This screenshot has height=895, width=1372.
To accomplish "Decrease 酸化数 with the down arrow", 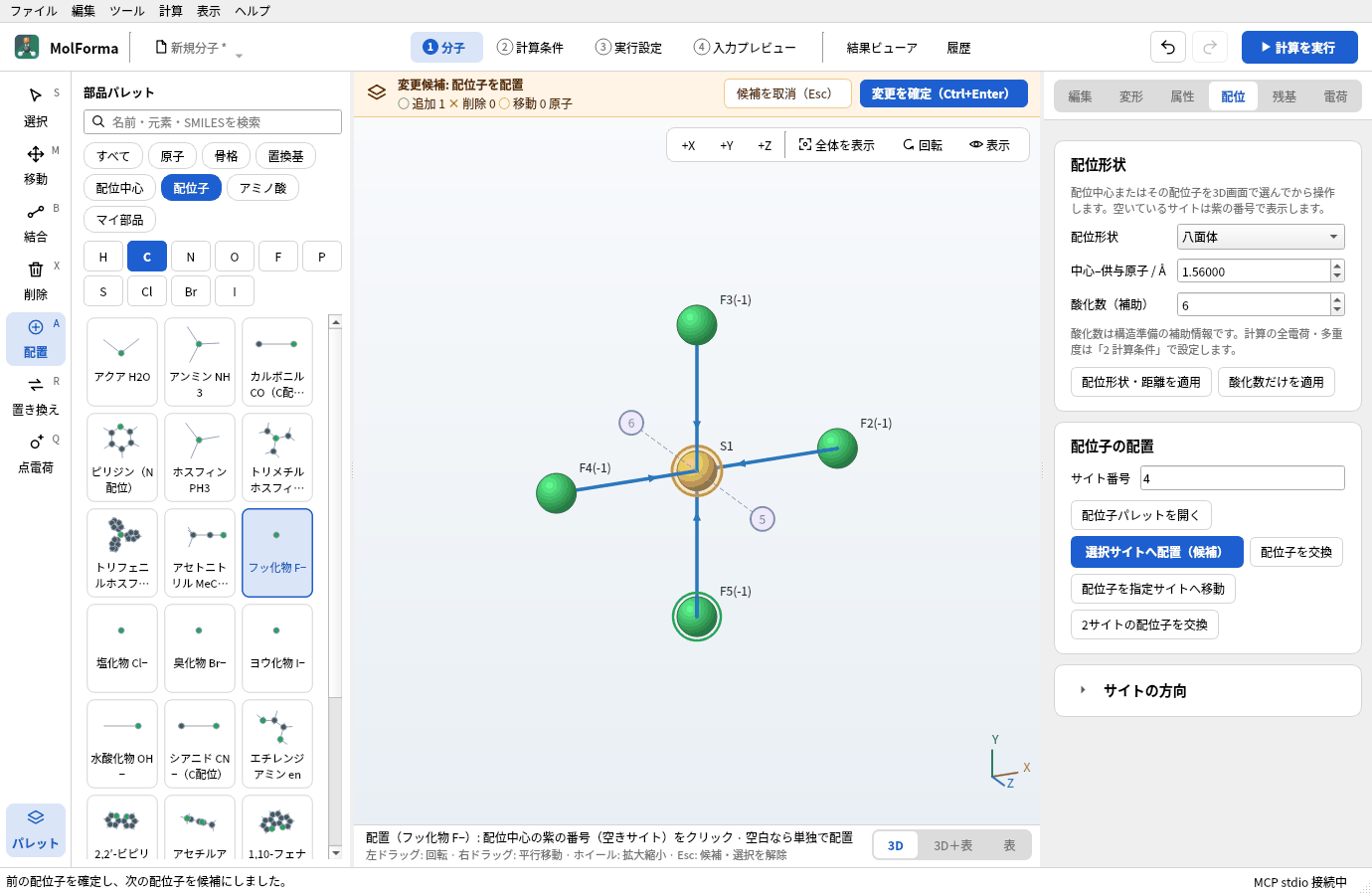I will pos(1337,310).
